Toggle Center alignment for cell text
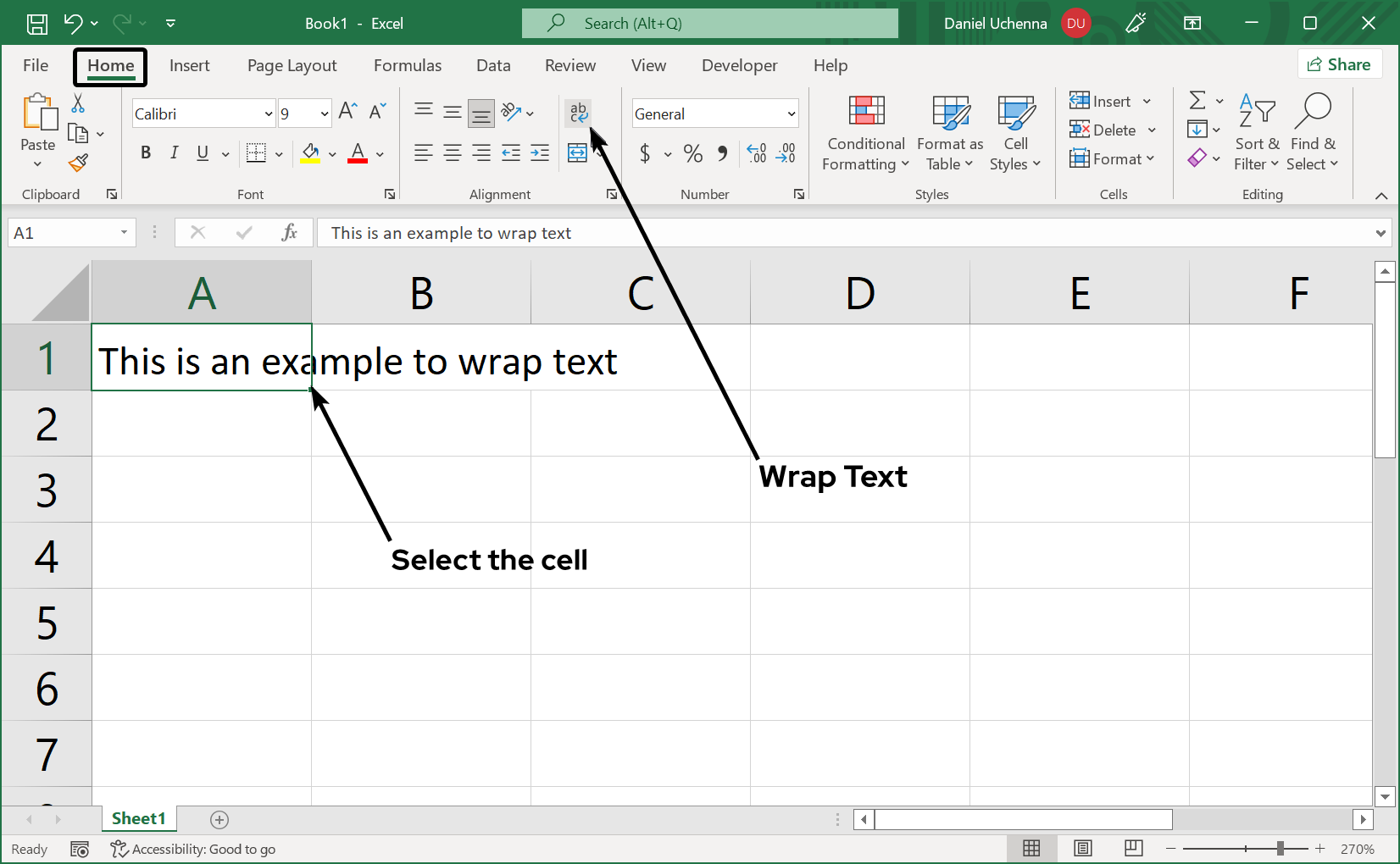This screenshot has height=864, width=1400. tap(452, 153)
